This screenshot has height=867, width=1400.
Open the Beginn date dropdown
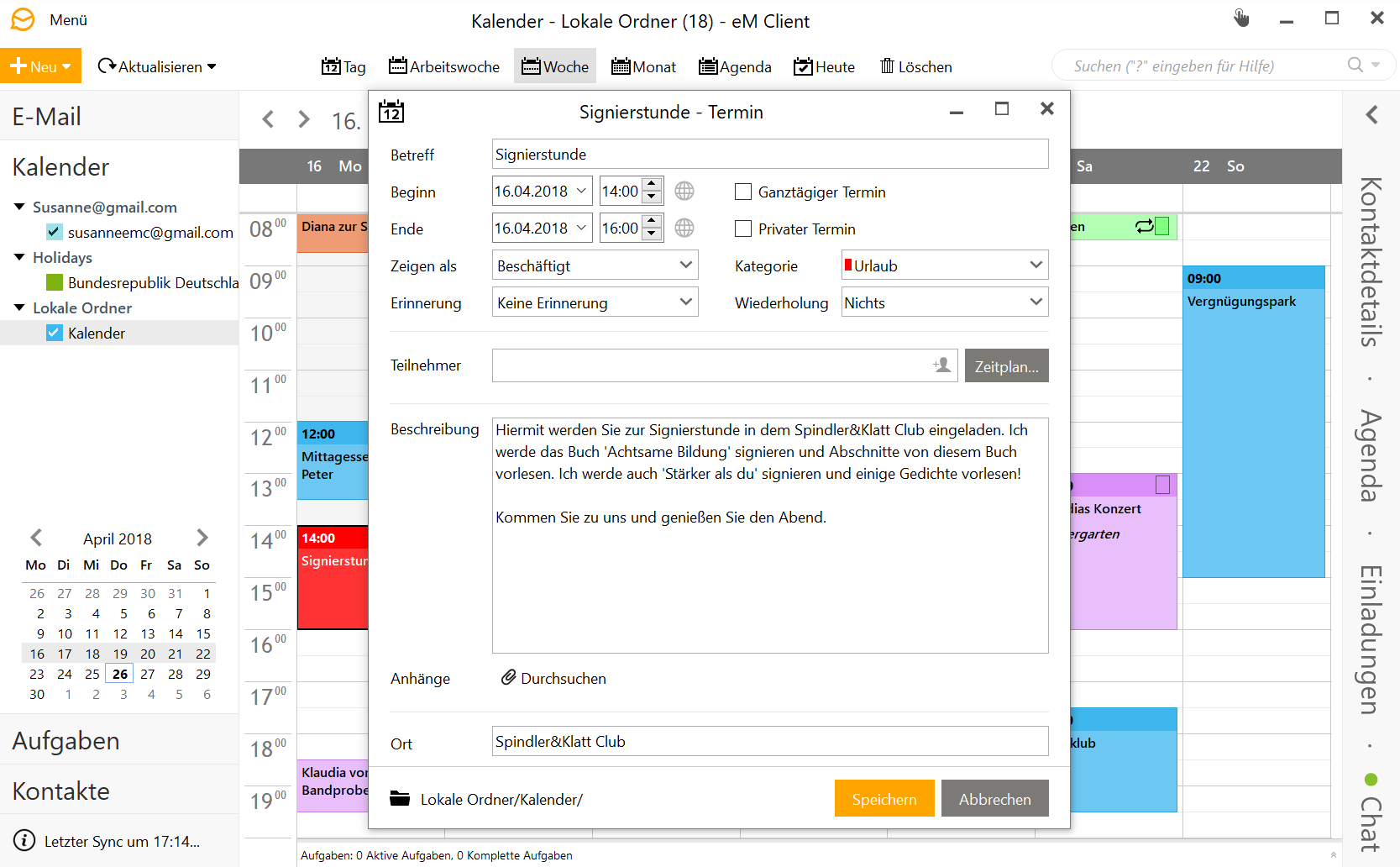tap(581, 191)
